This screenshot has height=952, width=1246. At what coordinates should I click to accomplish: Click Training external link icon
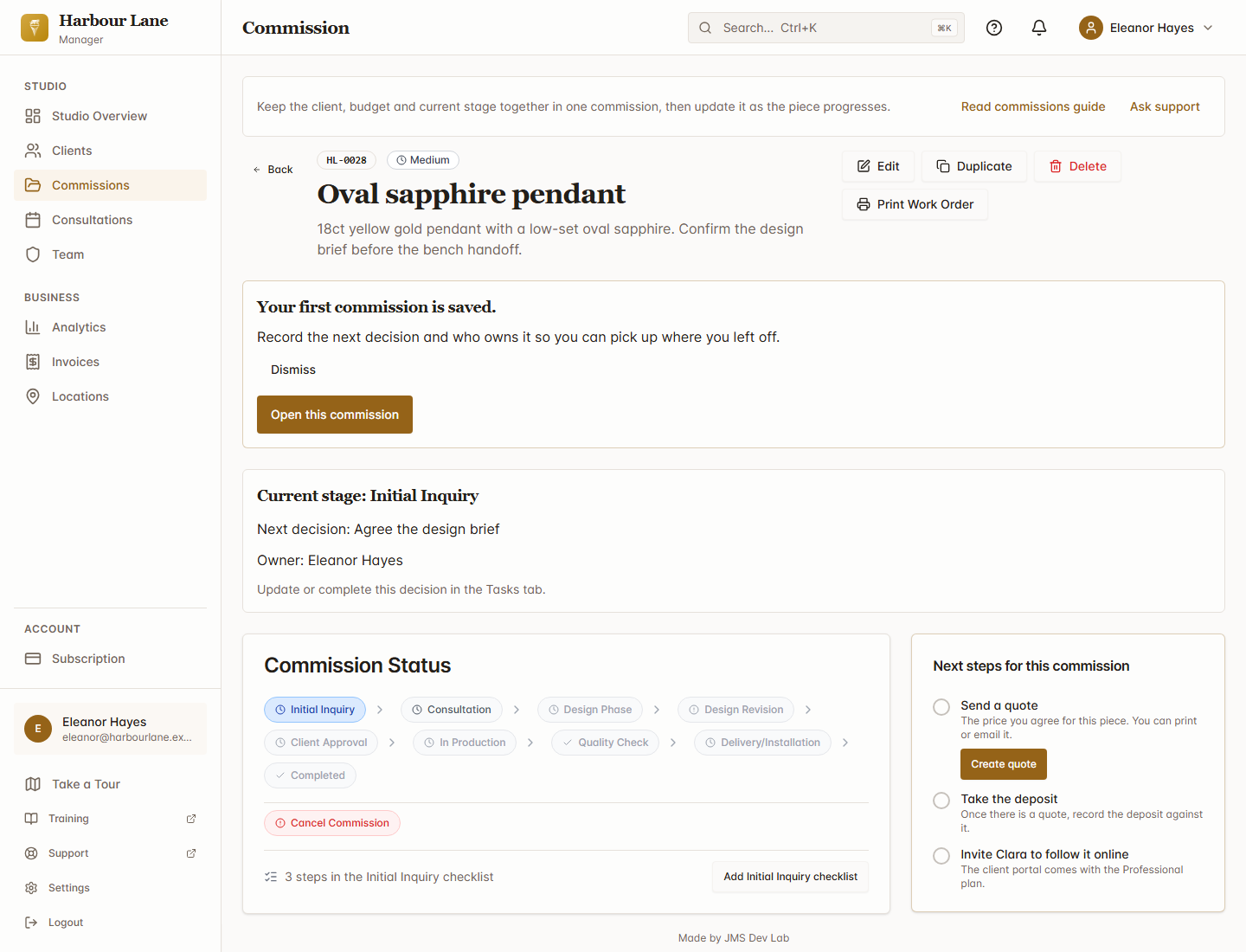(x=191, y=819)
